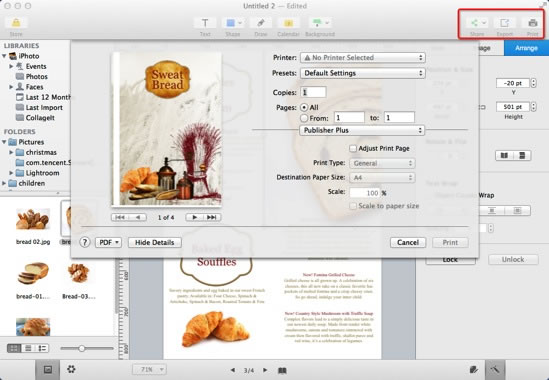549x380 pixels.
Task: Toggle the inspector tools icon
Action: pyautogui.click(x=495, y=369)
